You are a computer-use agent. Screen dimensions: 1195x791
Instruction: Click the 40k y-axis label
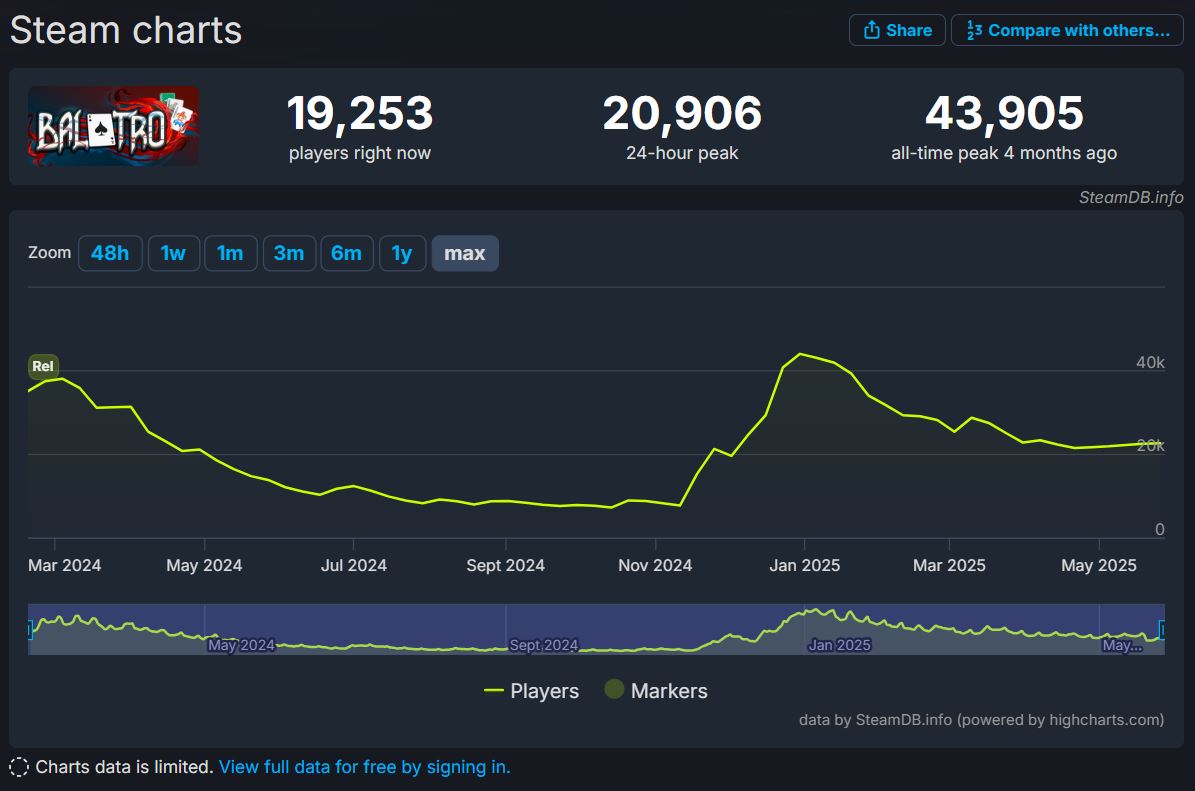pyautogui.click(x=1150, y=363)
